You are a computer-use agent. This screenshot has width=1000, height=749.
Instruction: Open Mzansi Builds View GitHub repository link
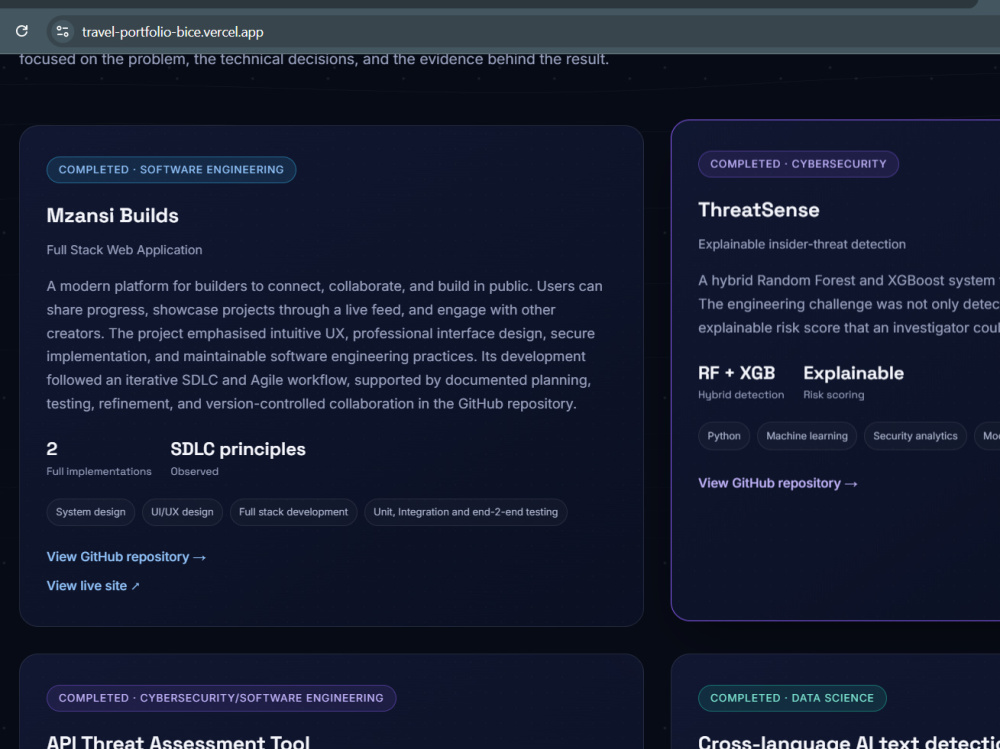tap(126, 557)
